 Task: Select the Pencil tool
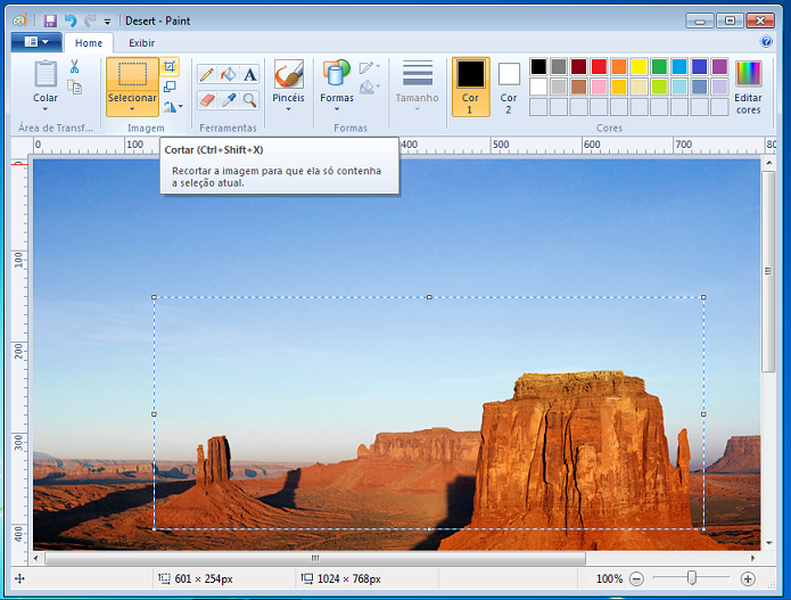206,74
